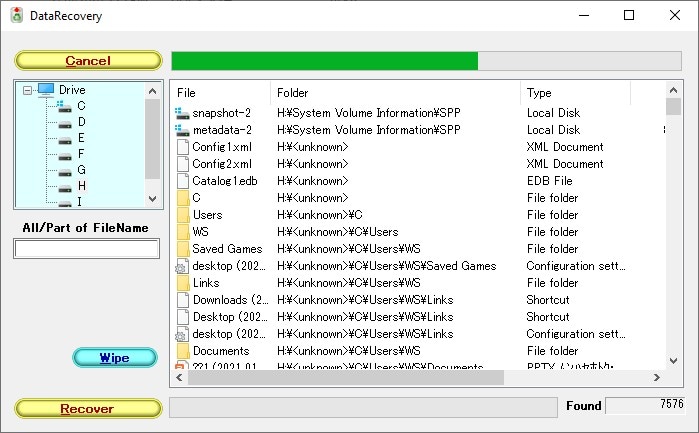Select the Catalog1.edb file name
Image resolution: width=699 pixels, height=433 pixels.
click(225, 181)
